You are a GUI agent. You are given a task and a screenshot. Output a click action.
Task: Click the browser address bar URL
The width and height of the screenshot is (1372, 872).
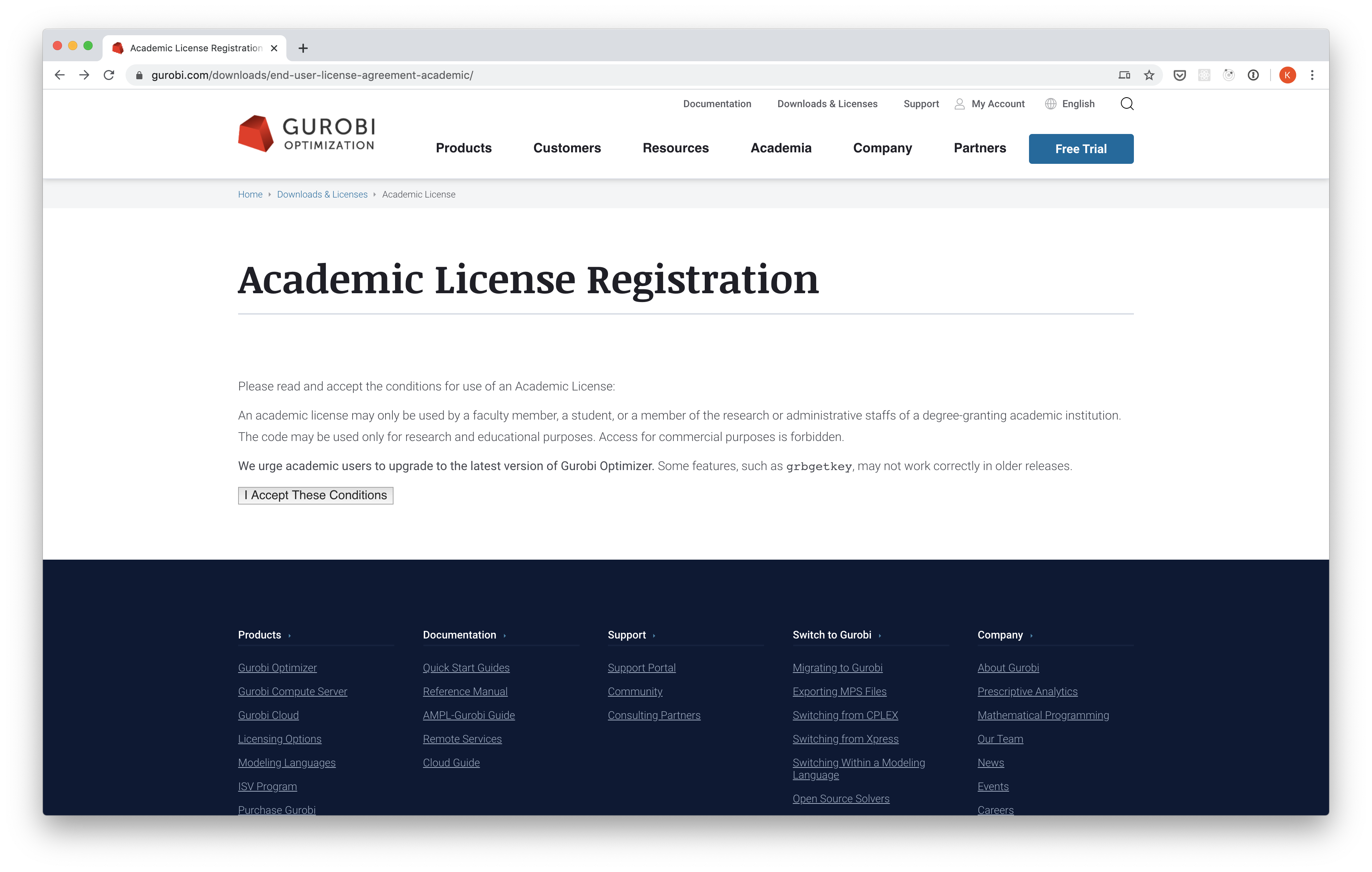click(x=312, y=75)
